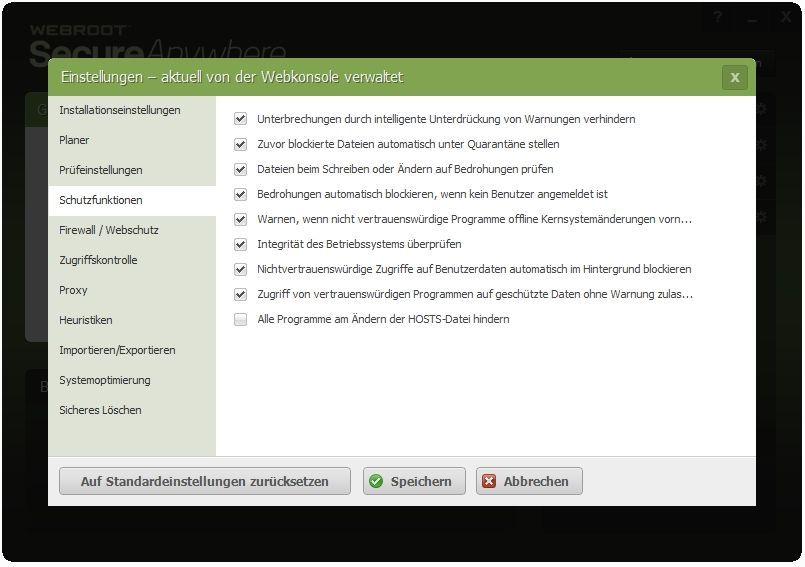This screenshot has height=567, width=805.
Task: Reset settings via Auf Standardeinstellungen zurücksetzen
Action: 205,481
